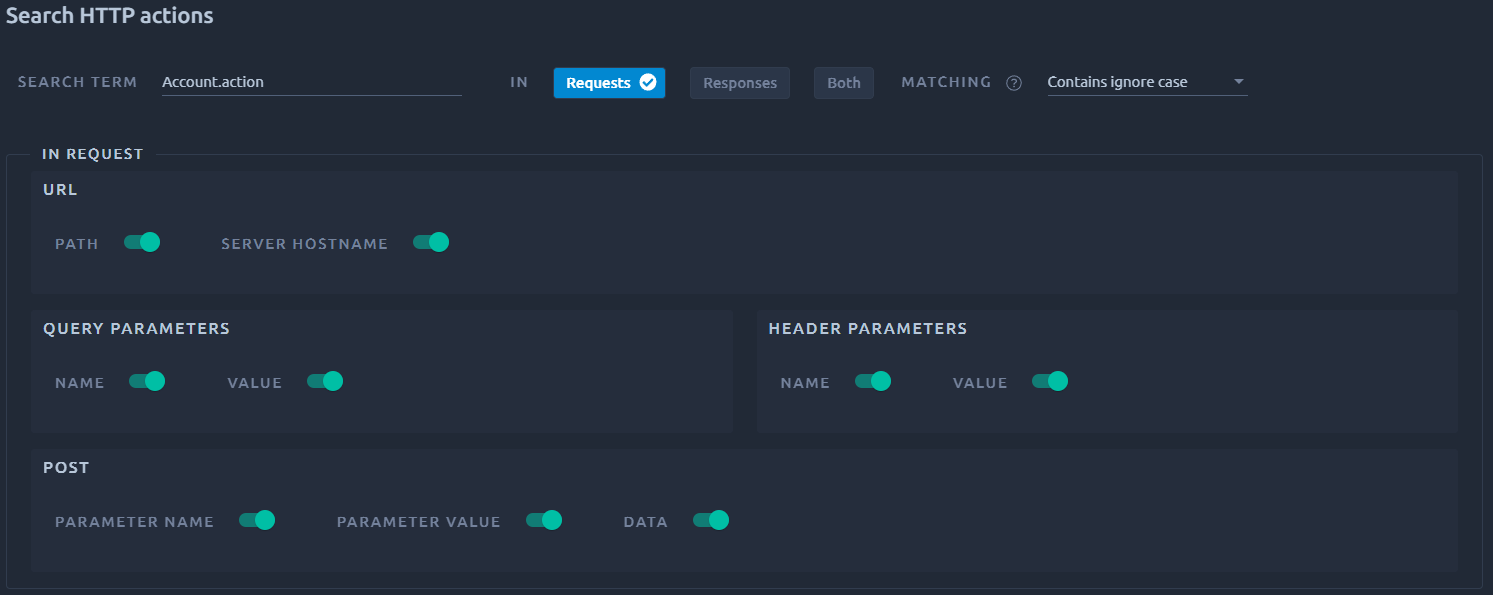Select the Requests search scope button
The image size is (1493, 595).
[610, 83]
